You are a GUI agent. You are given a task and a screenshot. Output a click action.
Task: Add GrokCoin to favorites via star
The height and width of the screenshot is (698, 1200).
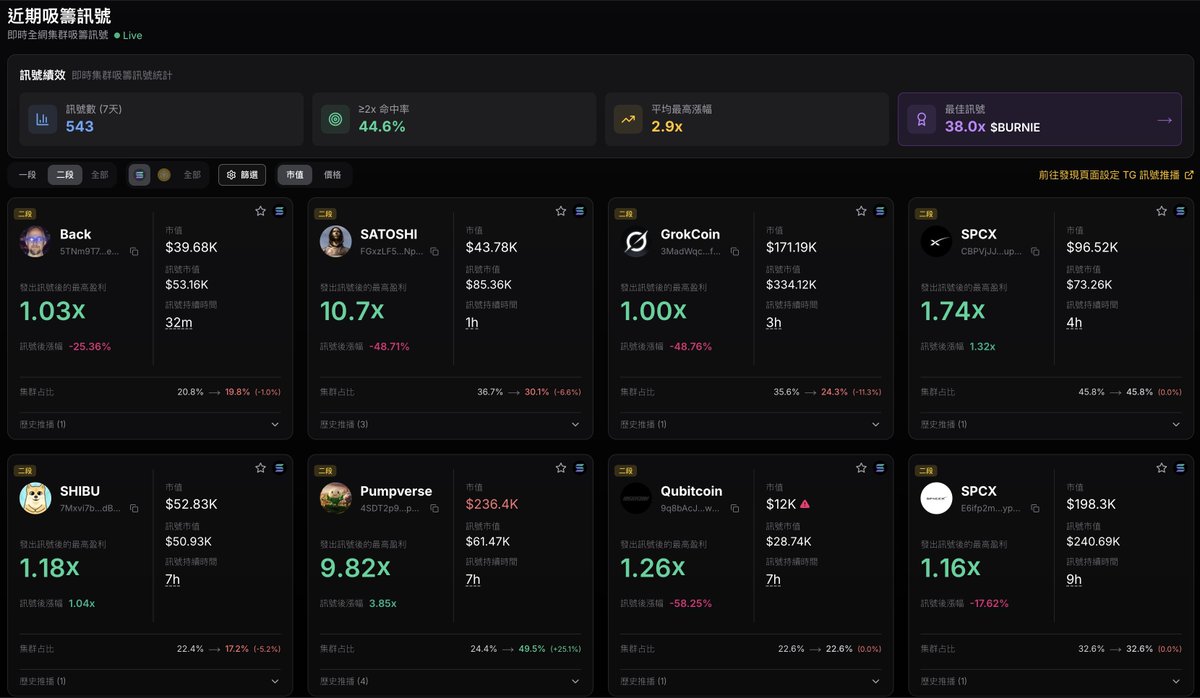[x=861, y=212]
